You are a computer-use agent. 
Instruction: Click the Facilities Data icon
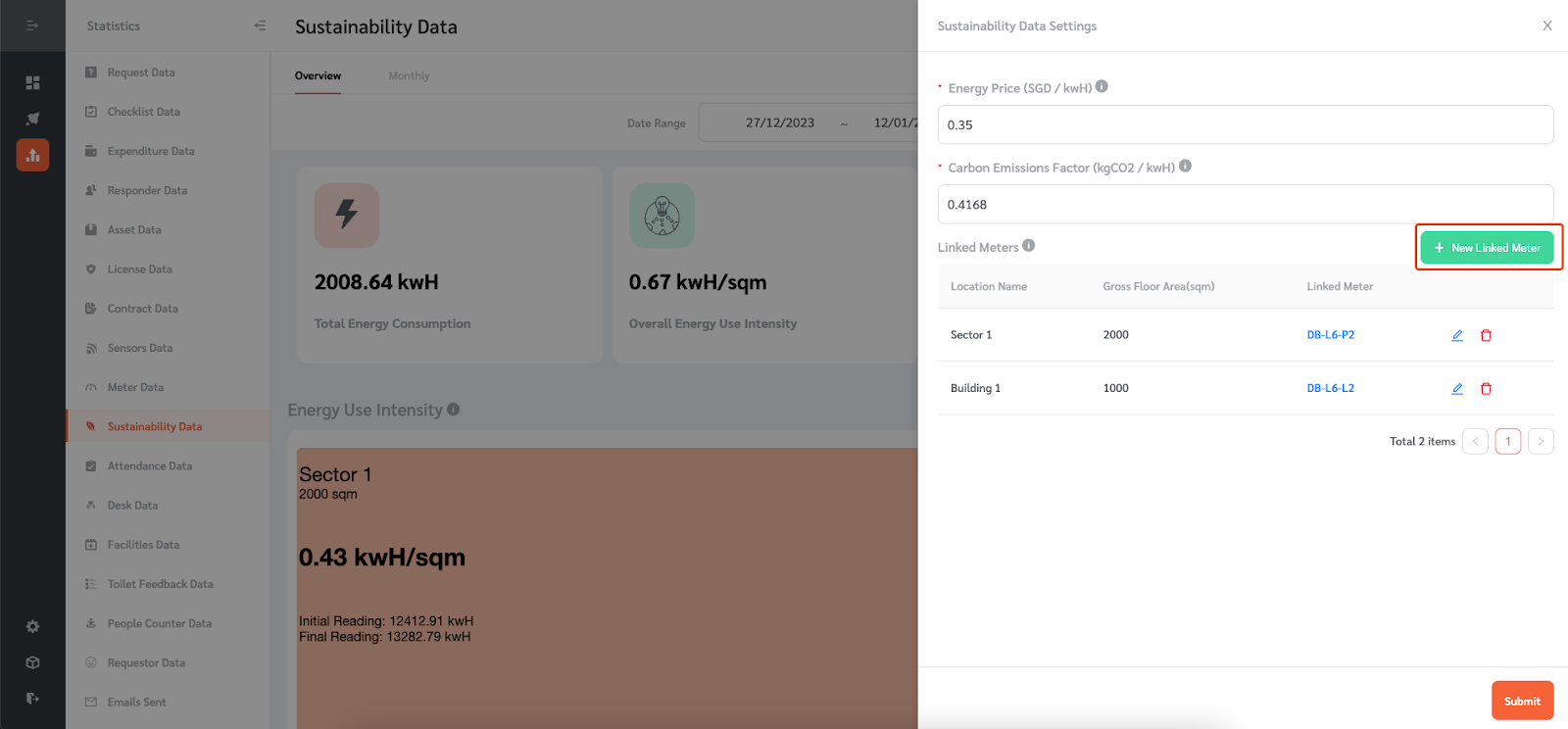click(x=91, y=545)
